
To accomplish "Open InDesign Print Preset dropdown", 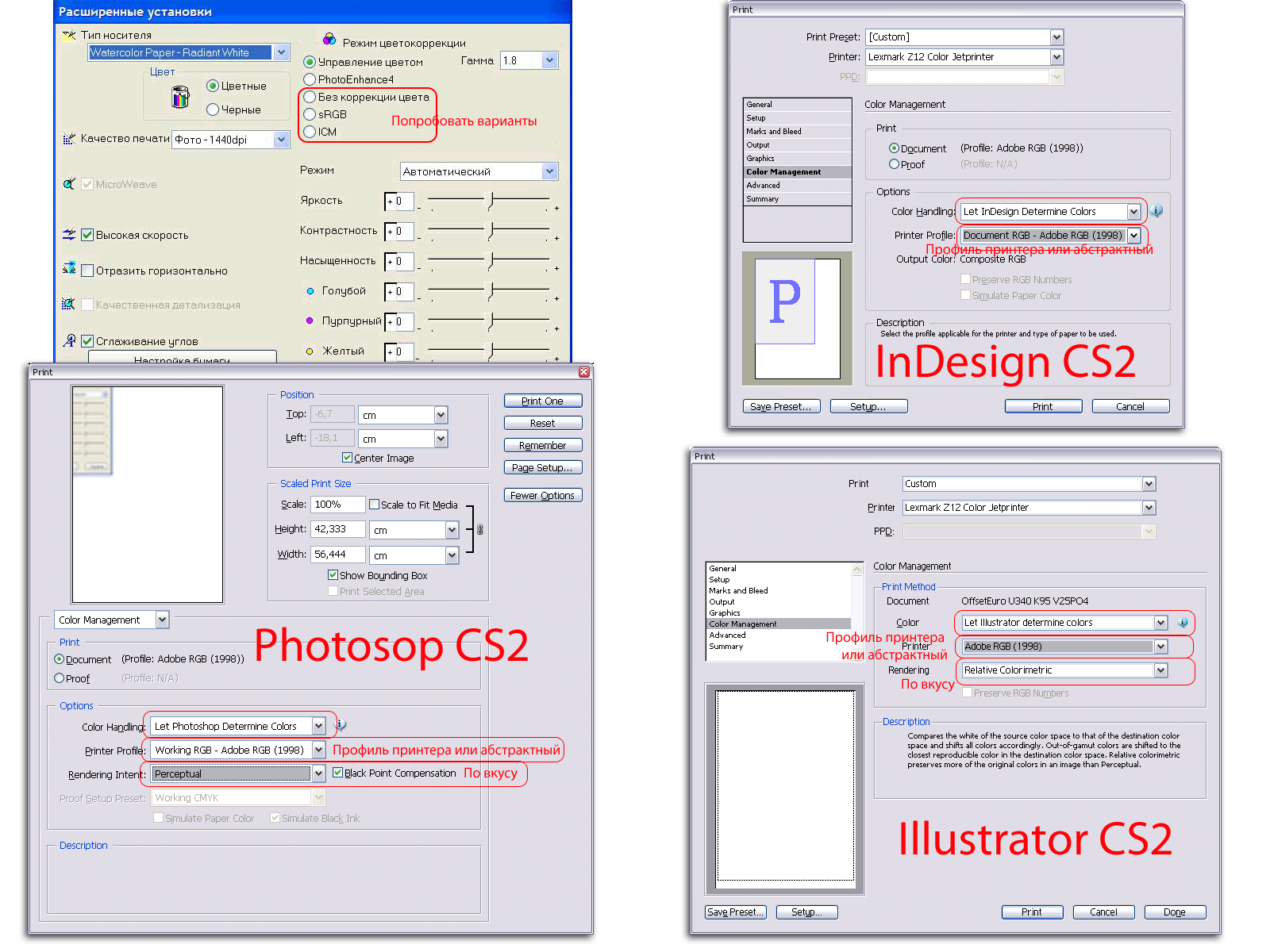I will pos(1056,37).
